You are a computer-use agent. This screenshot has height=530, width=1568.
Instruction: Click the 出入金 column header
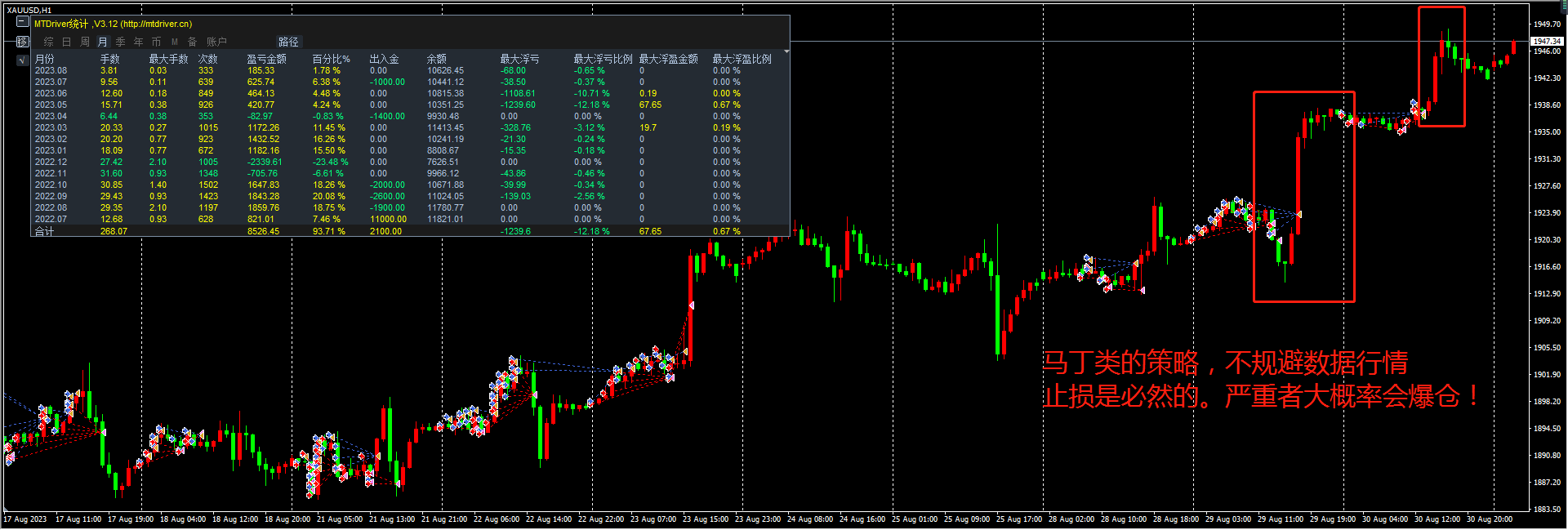tap(384, 59)
